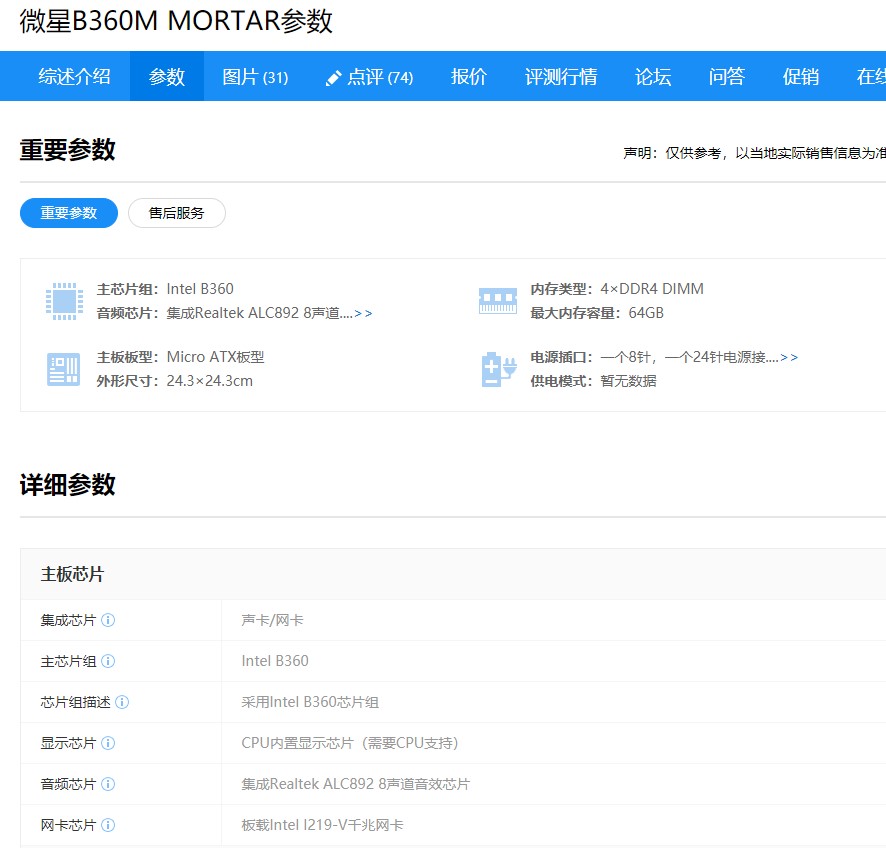
Task: Click the 供电模式 暂无数据 text
Action: coord(593,381)
